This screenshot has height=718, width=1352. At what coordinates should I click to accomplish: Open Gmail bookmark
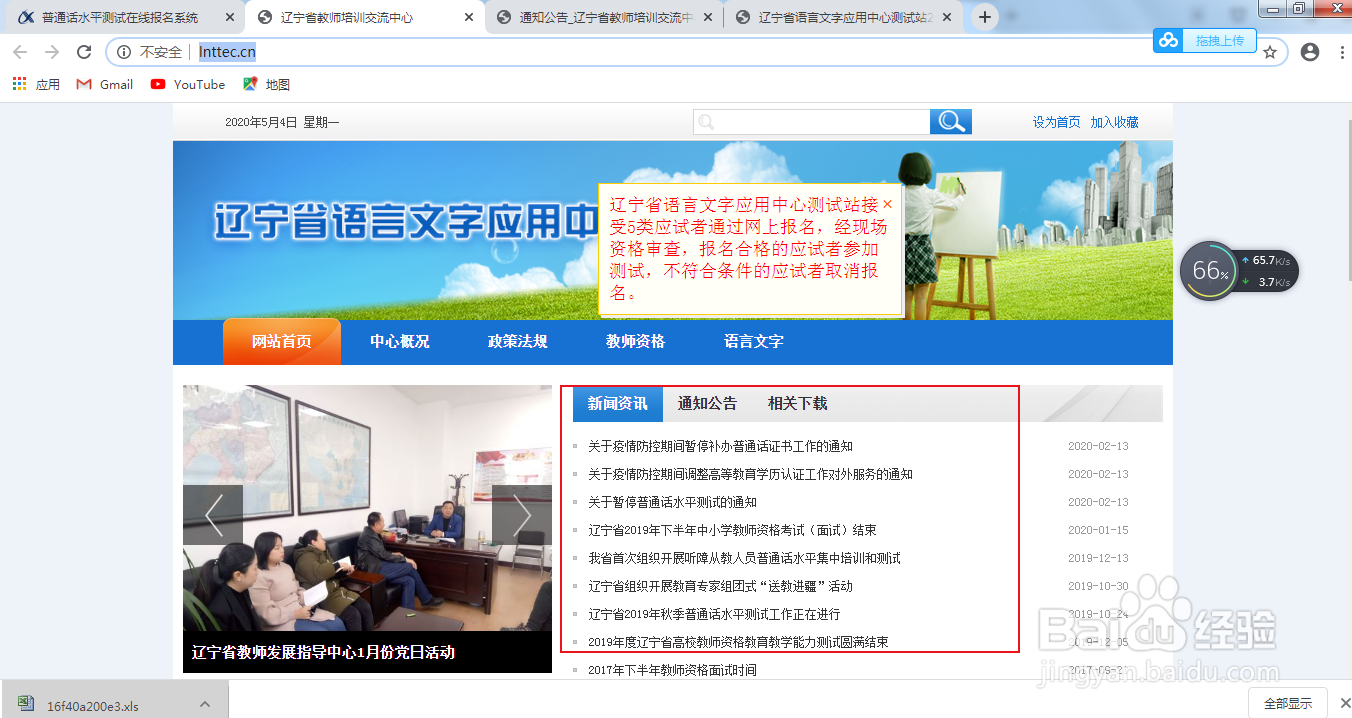pyautogui.click(x=105, y=84)
